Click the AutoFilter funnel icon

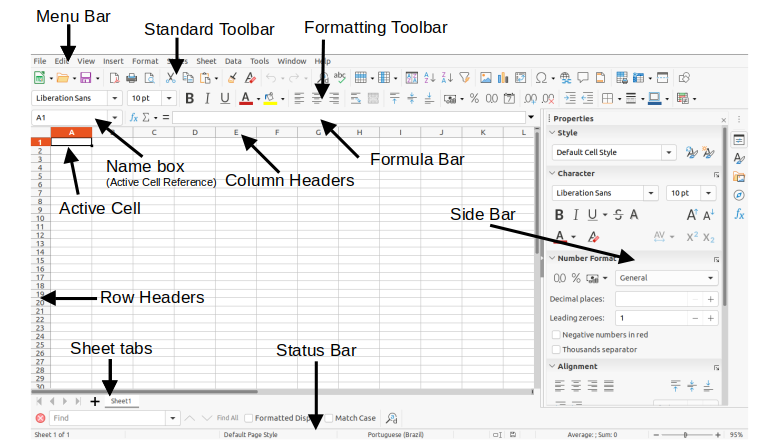465,78
